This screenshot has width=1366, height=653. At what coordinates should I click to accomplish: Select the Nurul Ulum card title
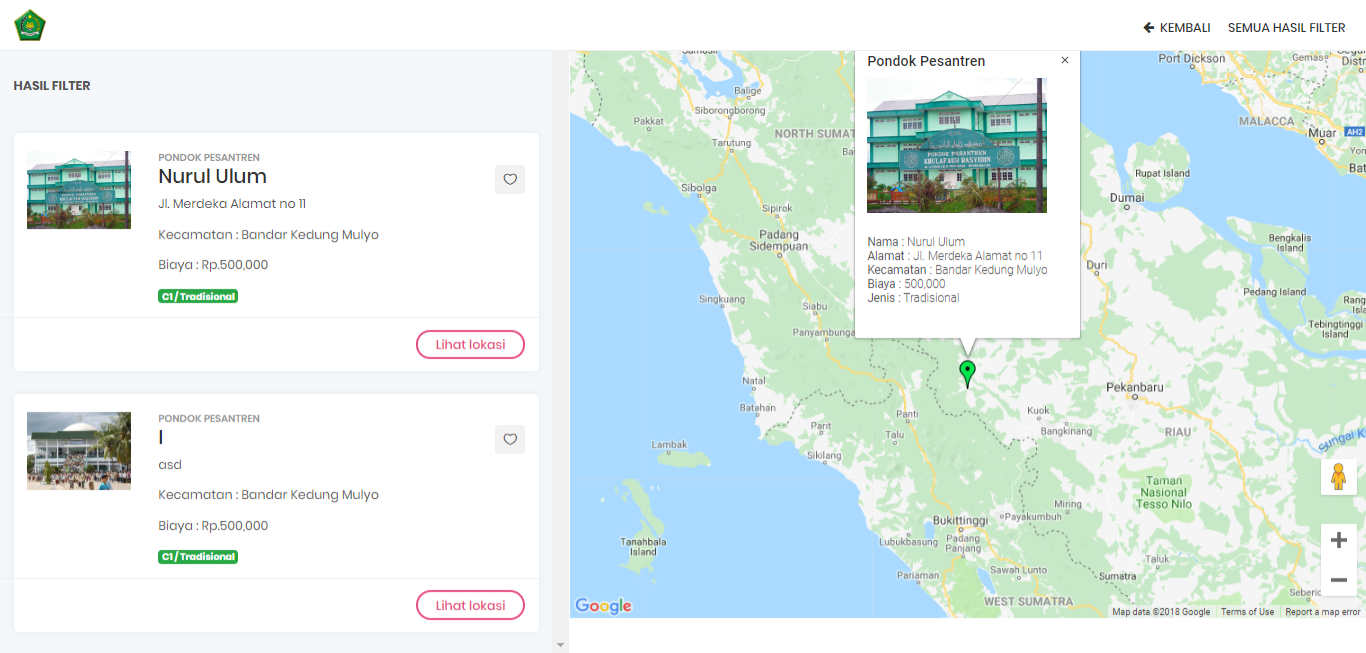[x=212, y=176]
